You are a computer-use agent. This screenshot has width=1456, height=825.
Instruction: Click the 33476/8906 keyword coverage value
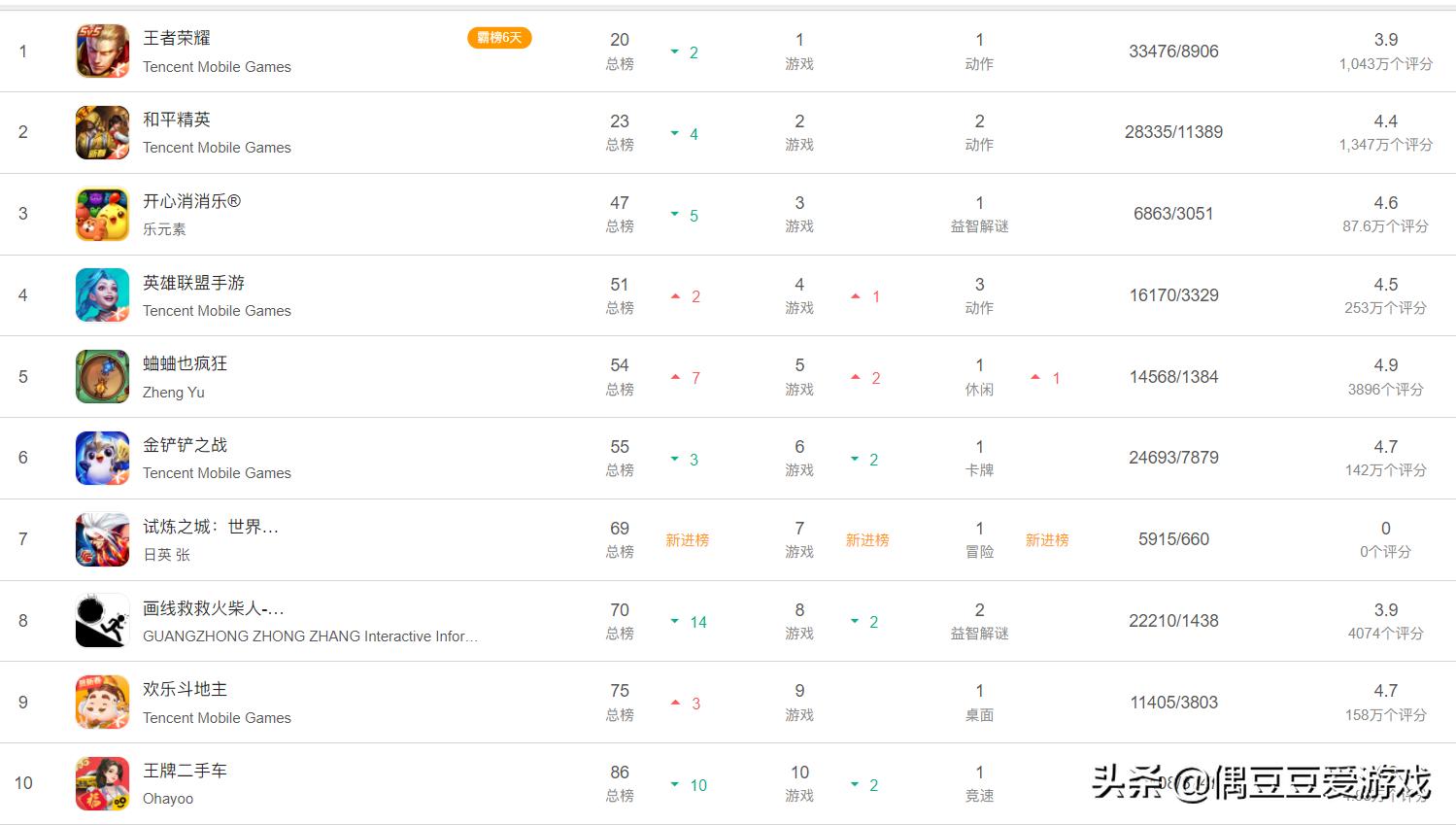pyautogui.click(x=1173, y=52)
